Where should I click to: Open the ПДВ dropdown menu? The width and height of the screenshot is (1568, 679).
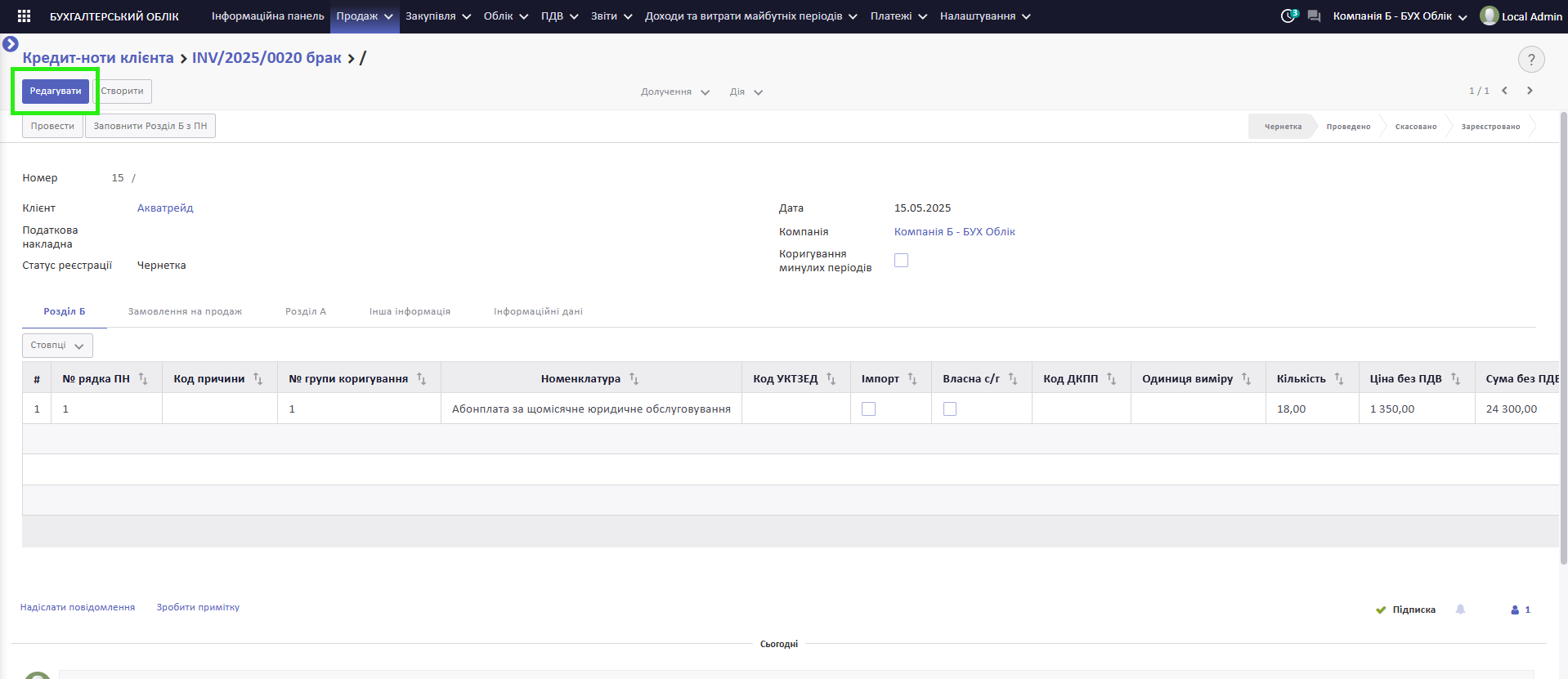[559, 16]
